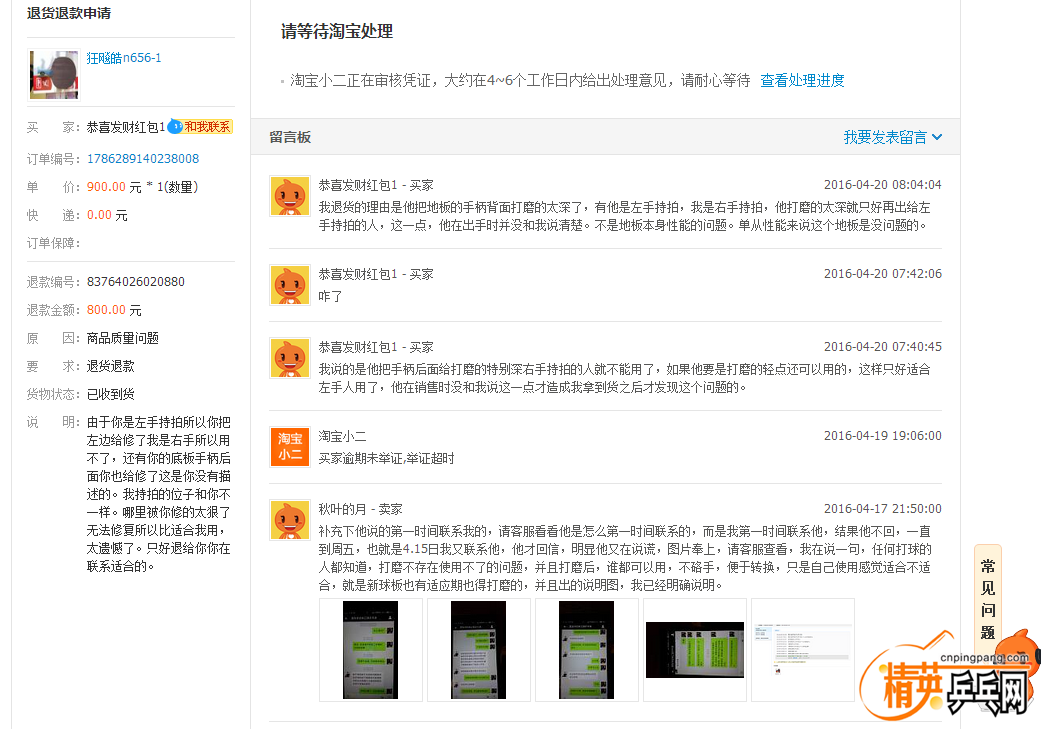Click the 请等待淘宝处理 heading
Image resolution: width=1041 pixels, height=729 pixels.
tap(337, 31)
